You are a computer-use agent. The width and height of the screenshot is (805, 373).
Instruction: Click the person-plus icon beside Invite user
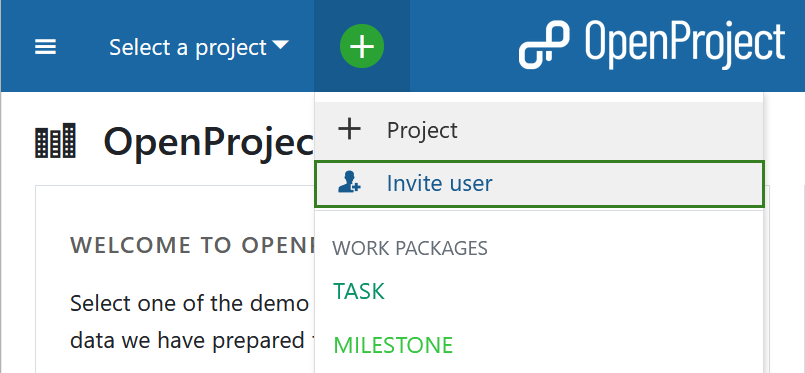click(349, 183)
